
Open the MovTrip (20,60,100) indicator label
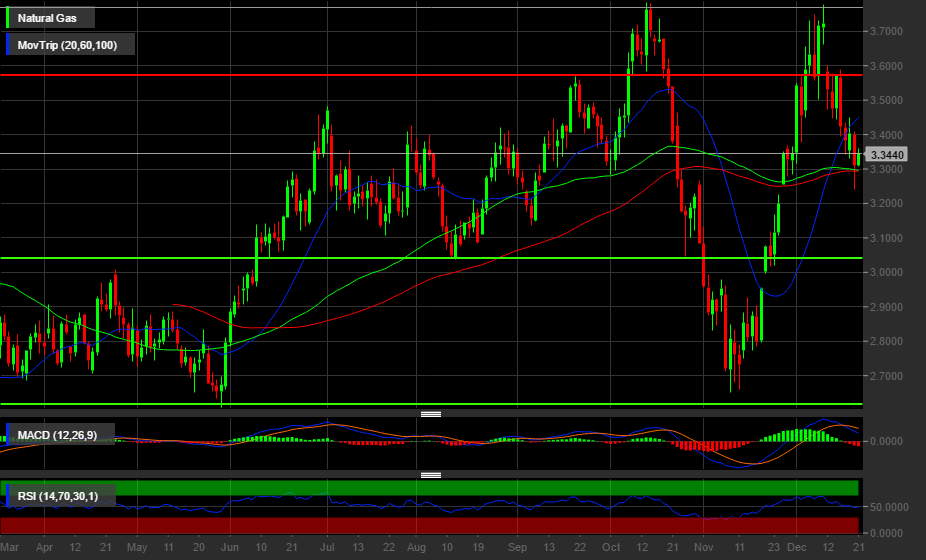point(67,45)
